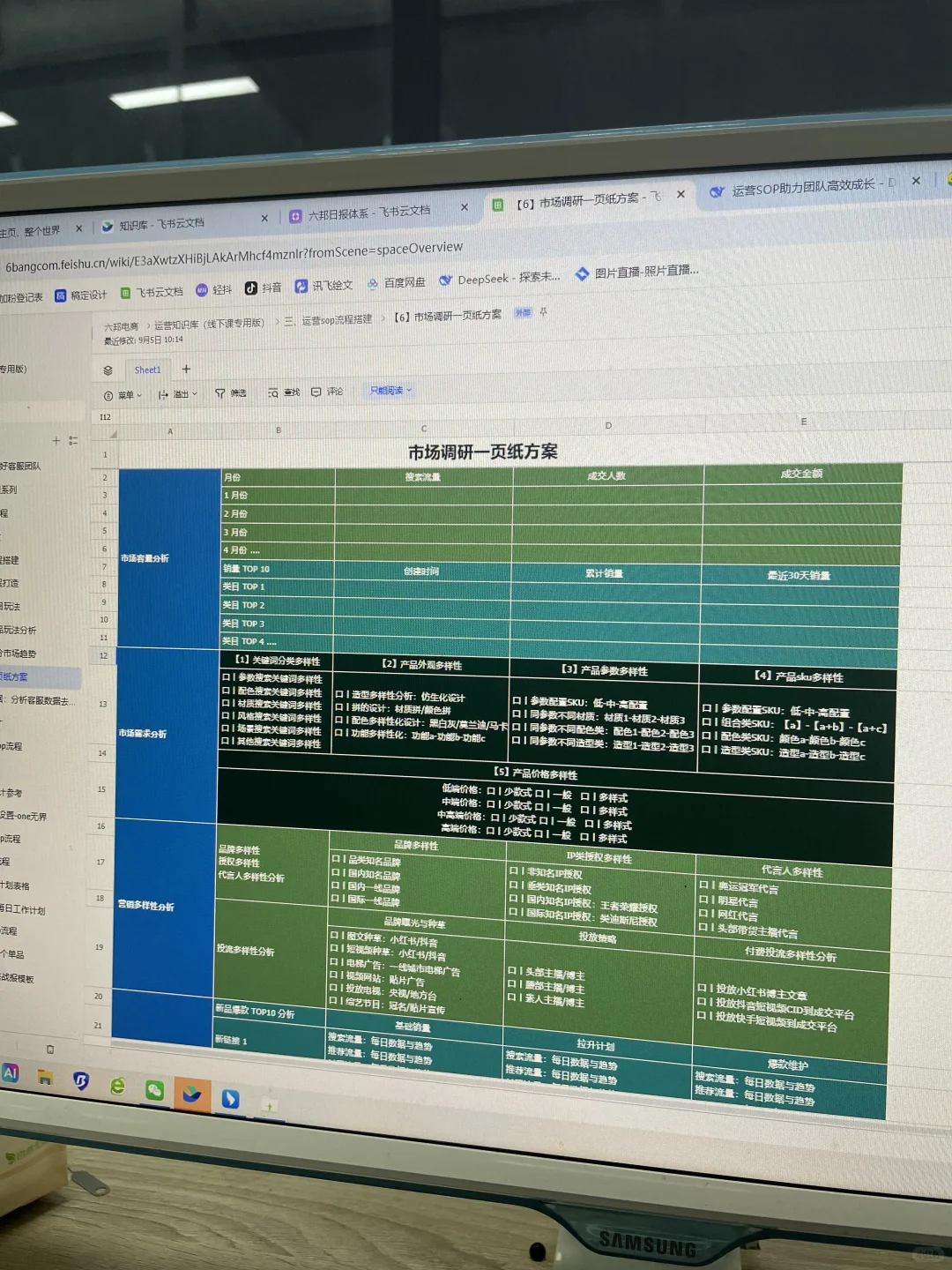
Task: Open the 评论 comments tool
Action: coord(327,392)
